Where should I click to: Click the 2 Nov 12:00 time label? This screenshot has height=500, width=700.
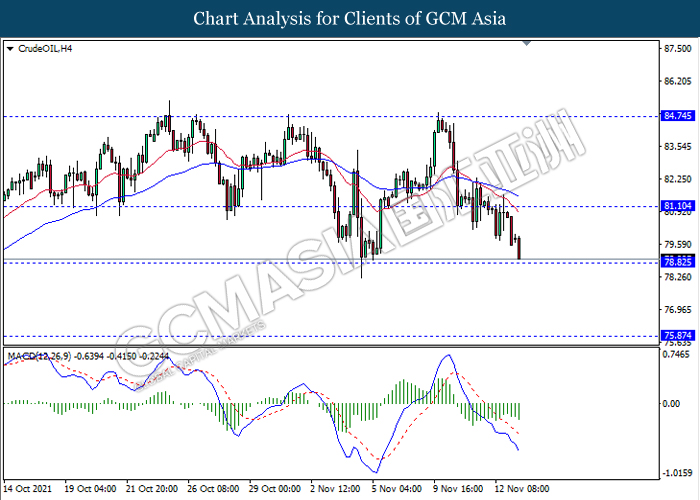[x=335, y=489]
